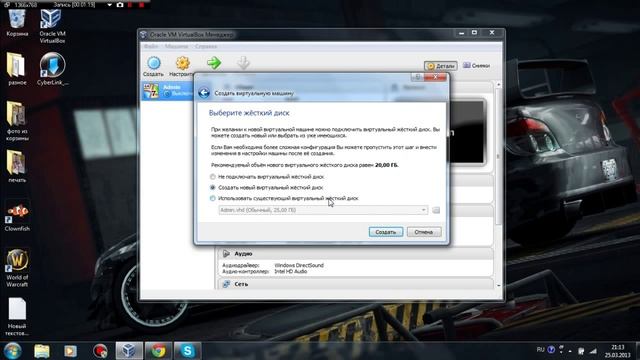Select 'Не подключать виртуальный жёсткий диск'
This screenshot has width=640, height=360.
click(x=267, y=177)
